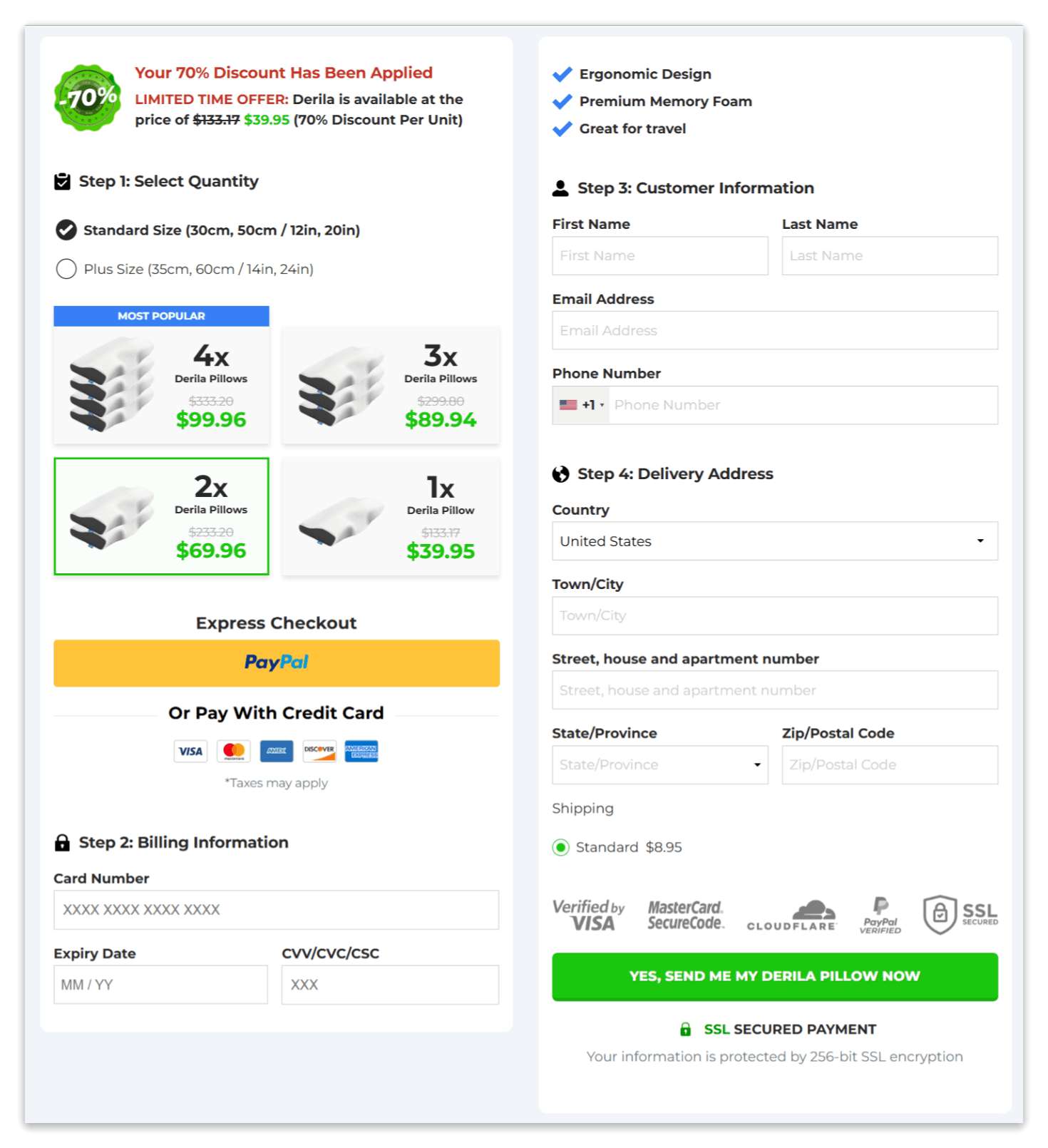Click into the Email Address field
Screen dimensions: 1048x1148
pyautogui.click(x=774, y=331)
